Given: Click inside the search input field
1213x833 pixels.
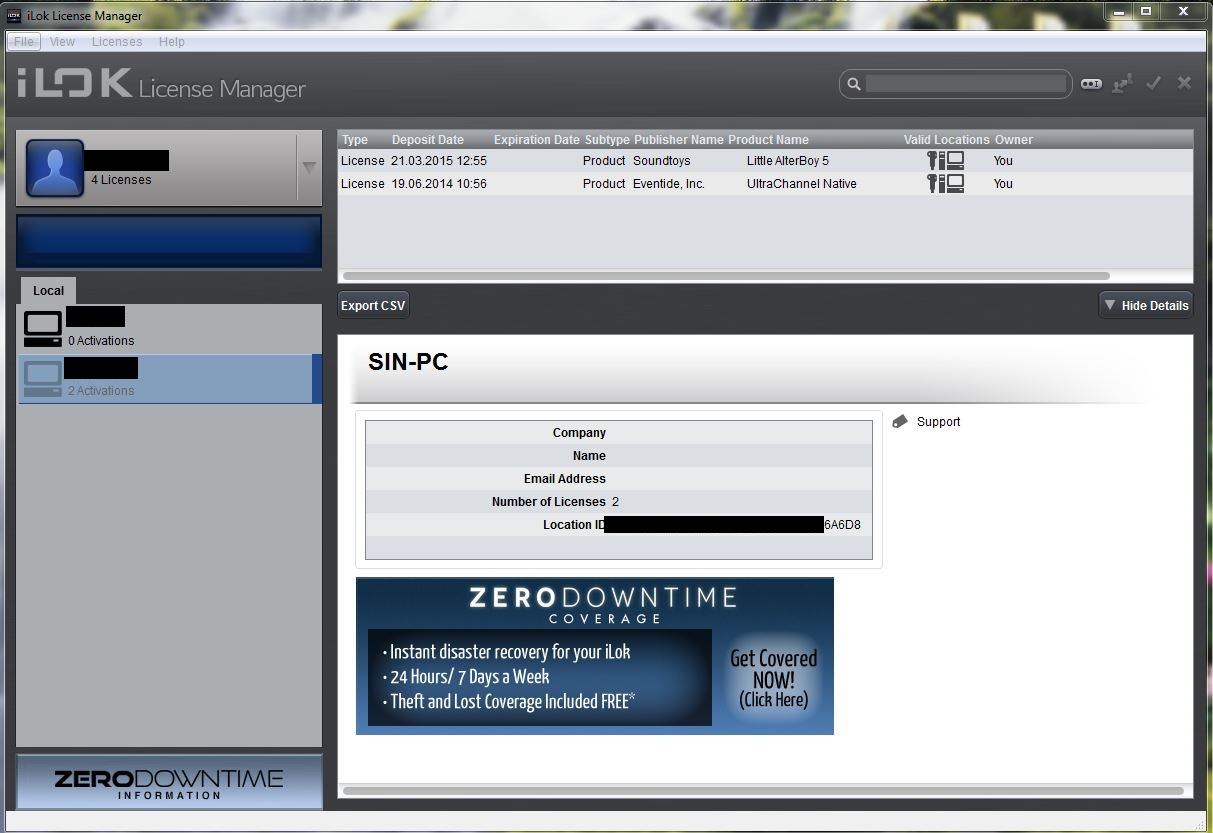Looking at the screenshot, I should coord(966,85).
